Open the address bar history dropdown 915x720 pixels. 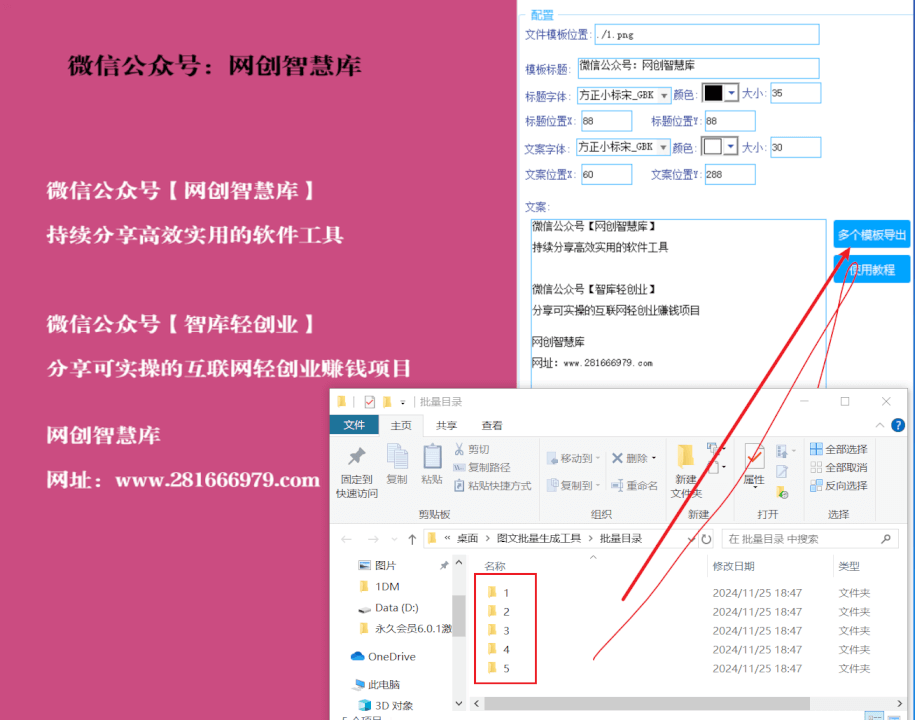tap(691, 539)
